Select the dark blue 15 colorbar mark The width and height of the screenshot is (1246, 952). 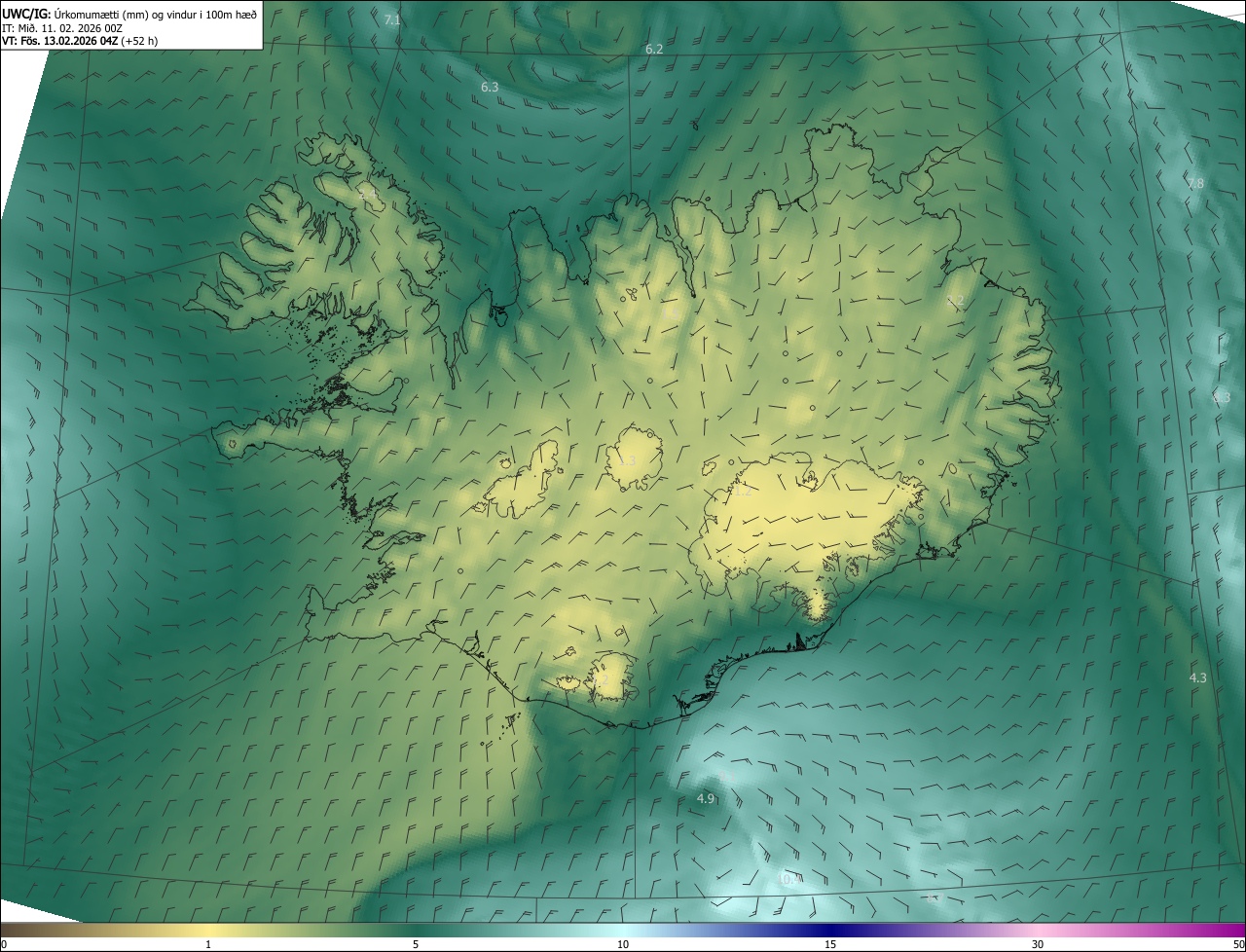[x=830, y=944]
